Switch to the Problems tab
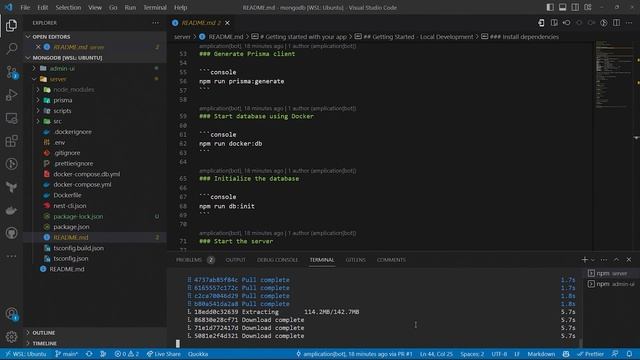640x360 pixels. pyautogui.click(x=195, y=260)
